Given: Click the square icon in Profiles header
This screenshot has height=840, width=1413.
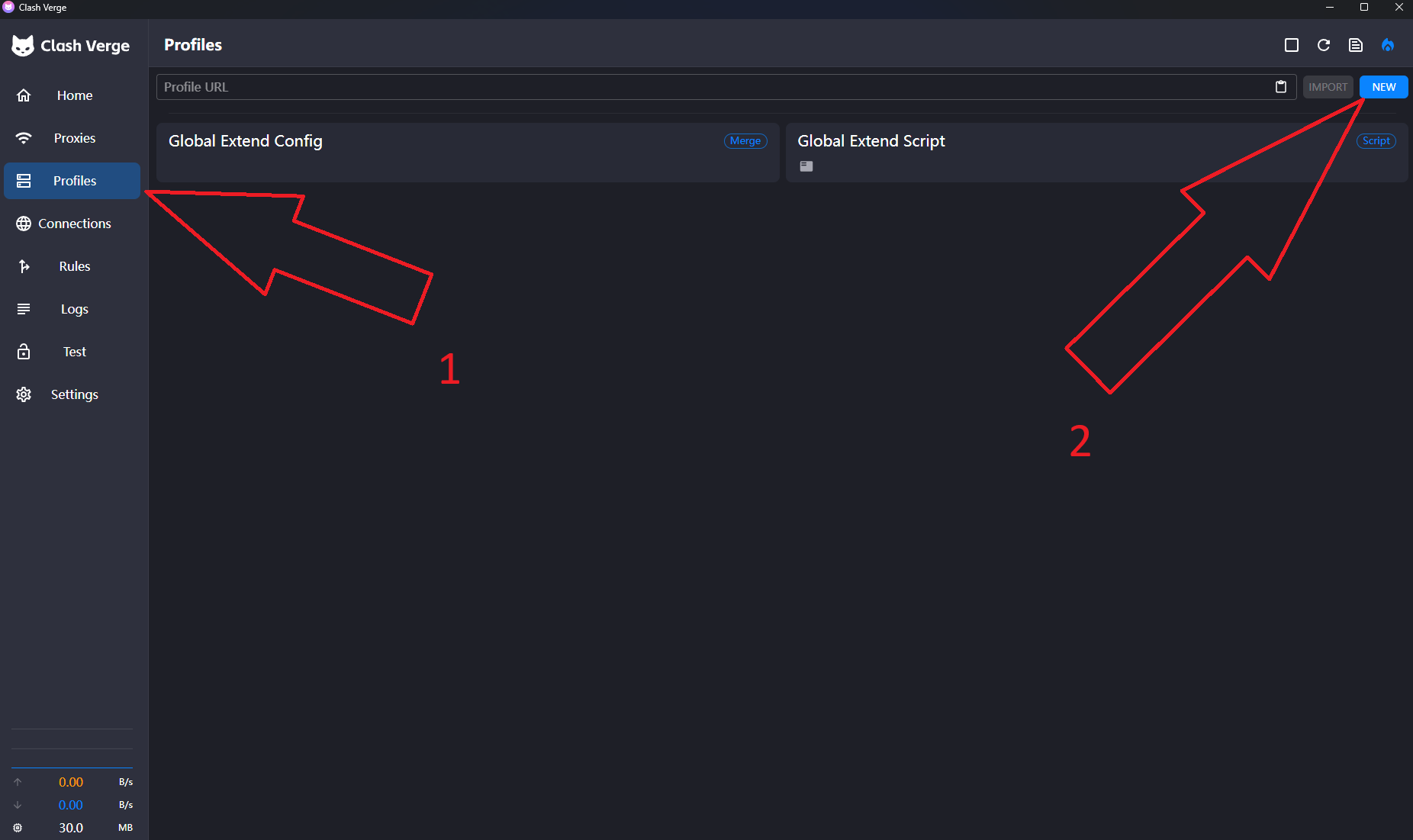Looking at the screenshot, I should tap(1292, 45).
